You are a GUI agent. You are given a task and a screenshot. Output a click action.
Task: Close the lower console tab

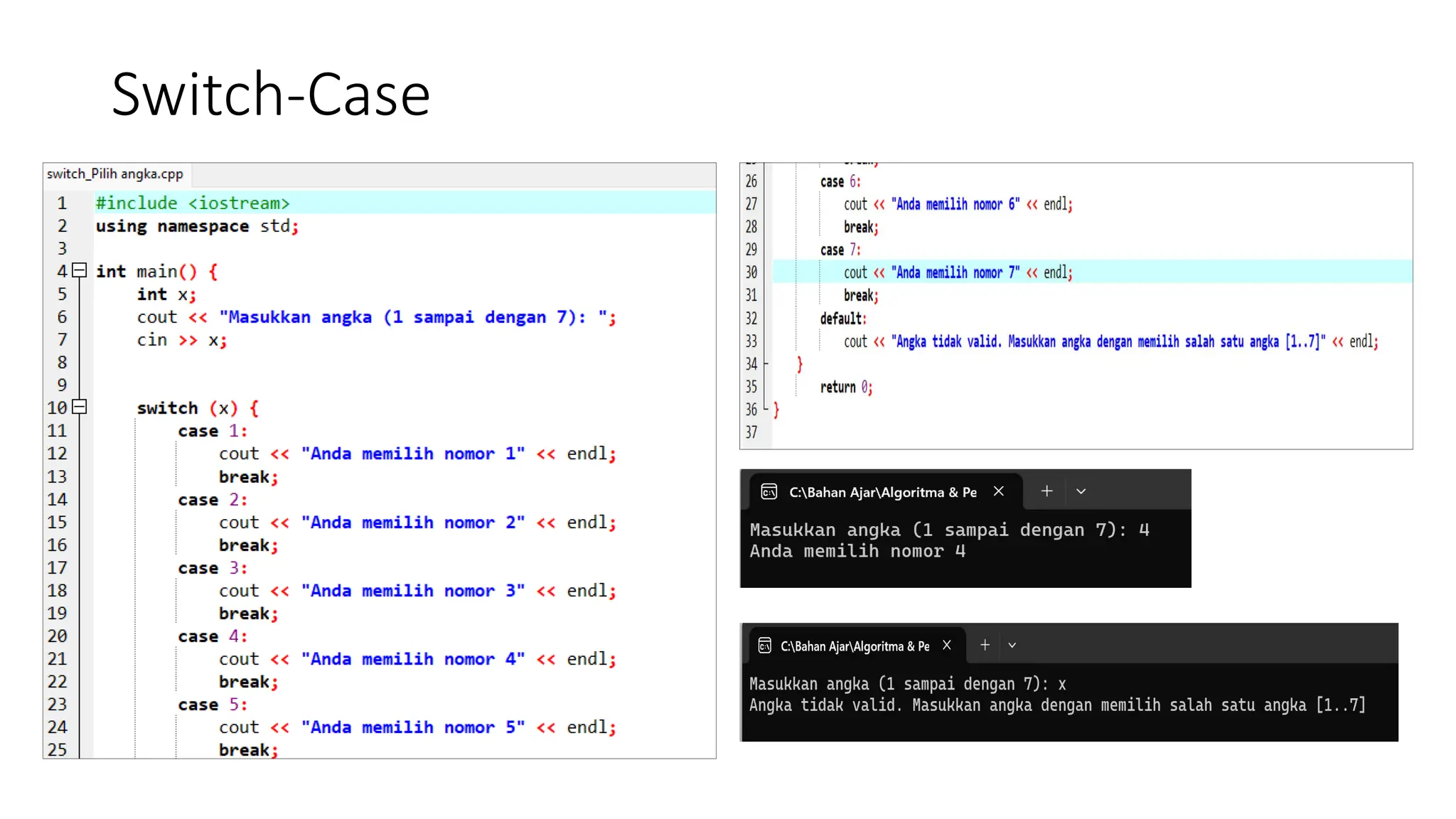point(947,645)
